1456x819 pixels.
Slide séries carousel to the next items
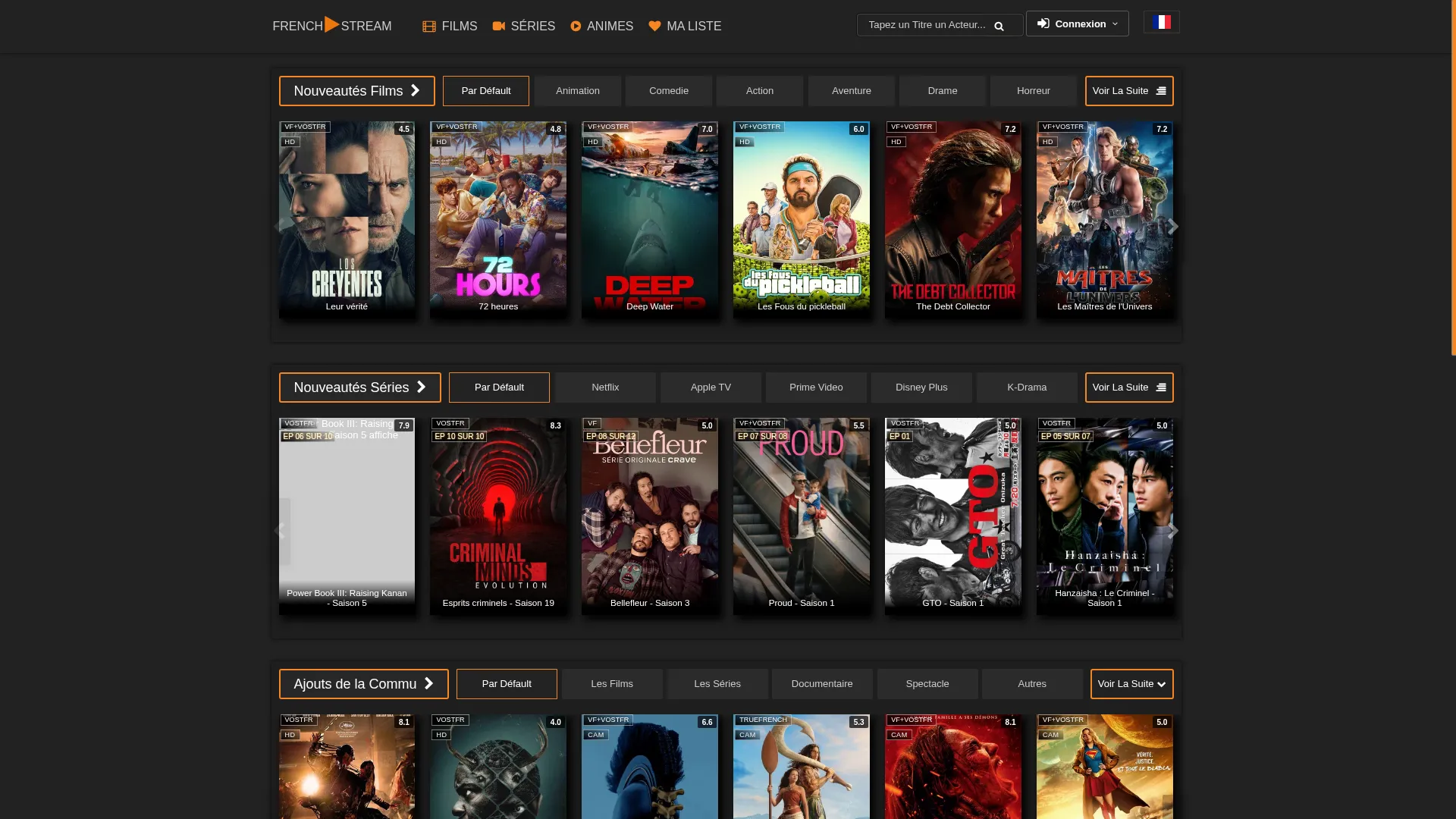coord(1173,531)
